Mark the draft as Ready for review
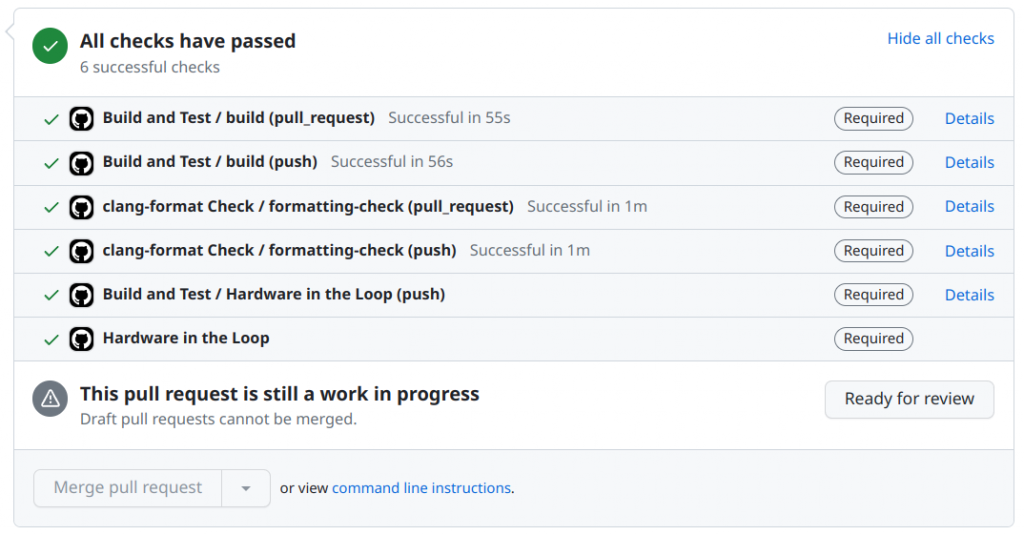 tap(909, 399)
